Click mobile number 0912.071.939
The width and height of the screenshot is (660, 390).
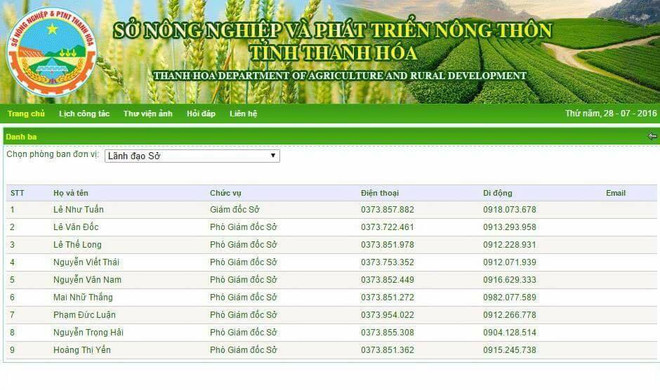tap(510, 263)
